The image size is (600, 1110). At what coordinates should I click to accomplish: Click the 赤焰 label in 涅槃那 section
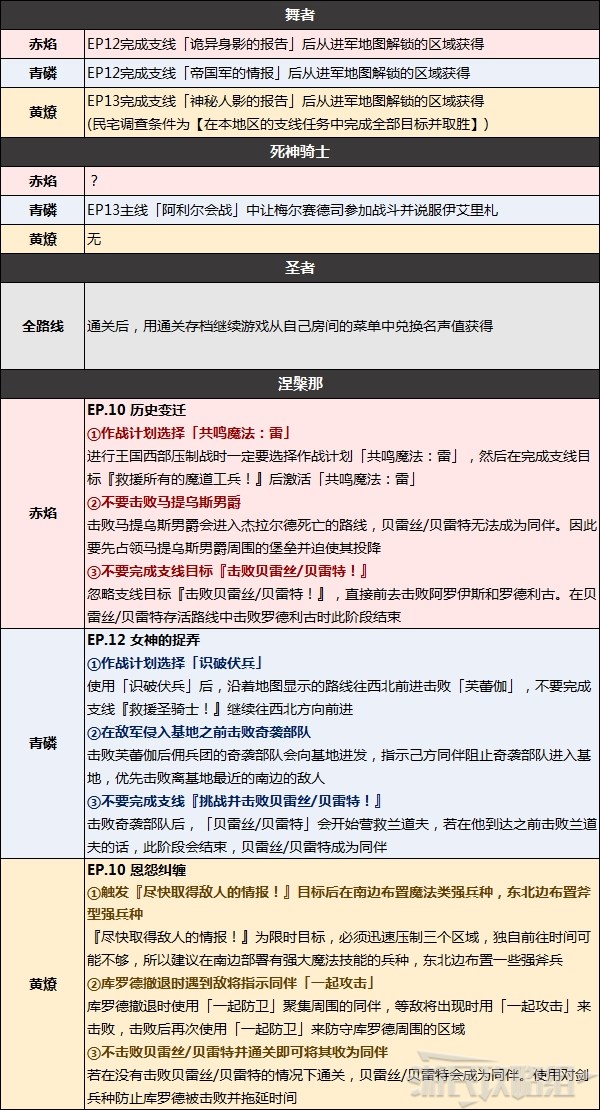tap(42, 513)
